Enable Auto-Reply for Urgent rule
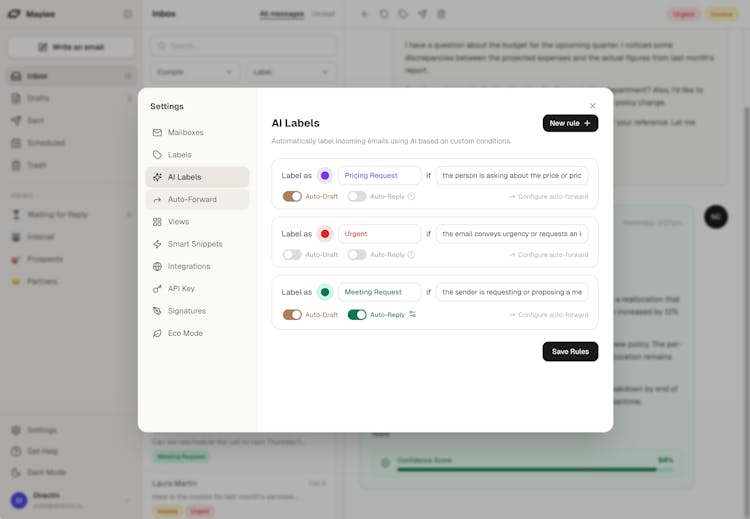Viewport: 750px width, 519px height. click(x=357, y=254)
